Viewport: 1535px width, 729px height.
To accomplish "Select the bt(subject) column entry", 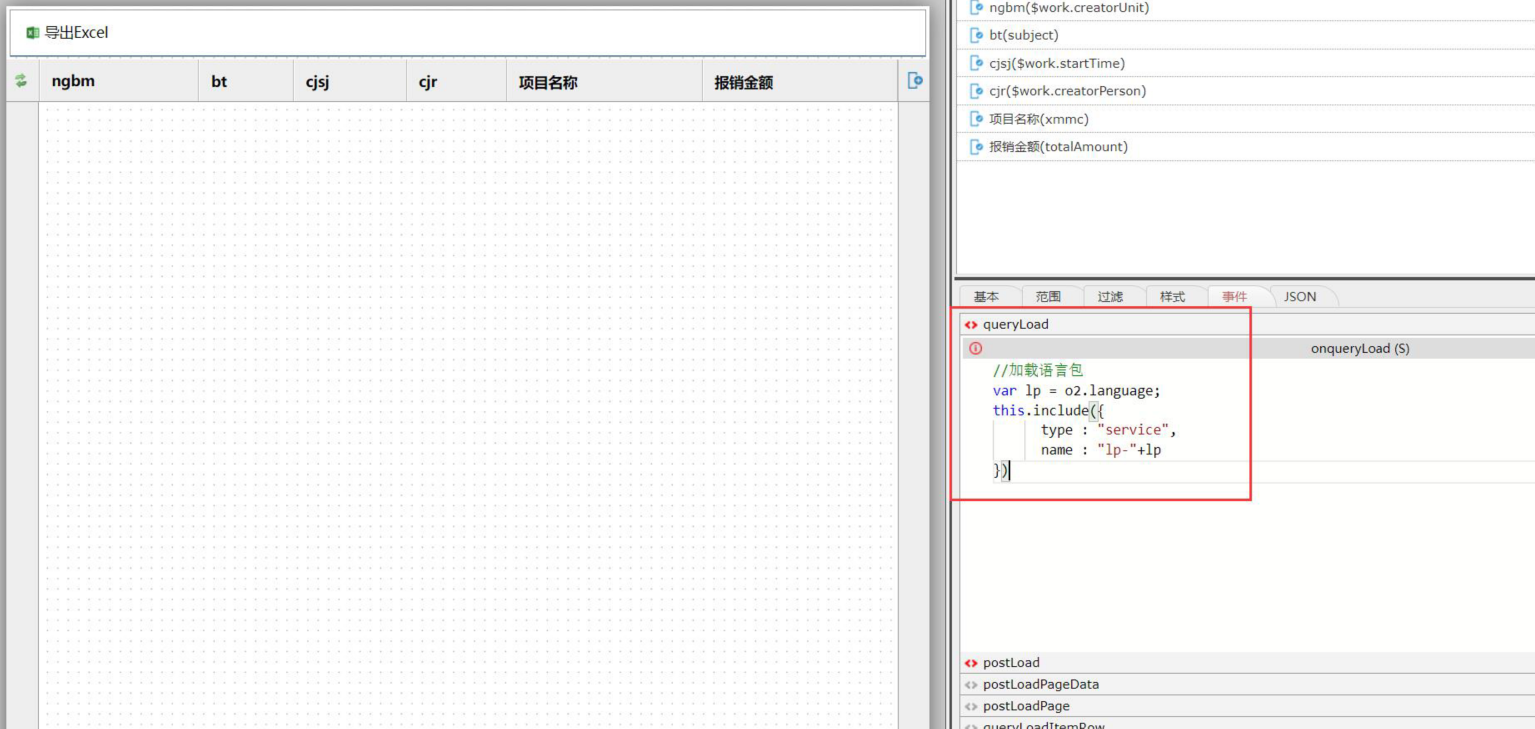I will point(1248,35).
